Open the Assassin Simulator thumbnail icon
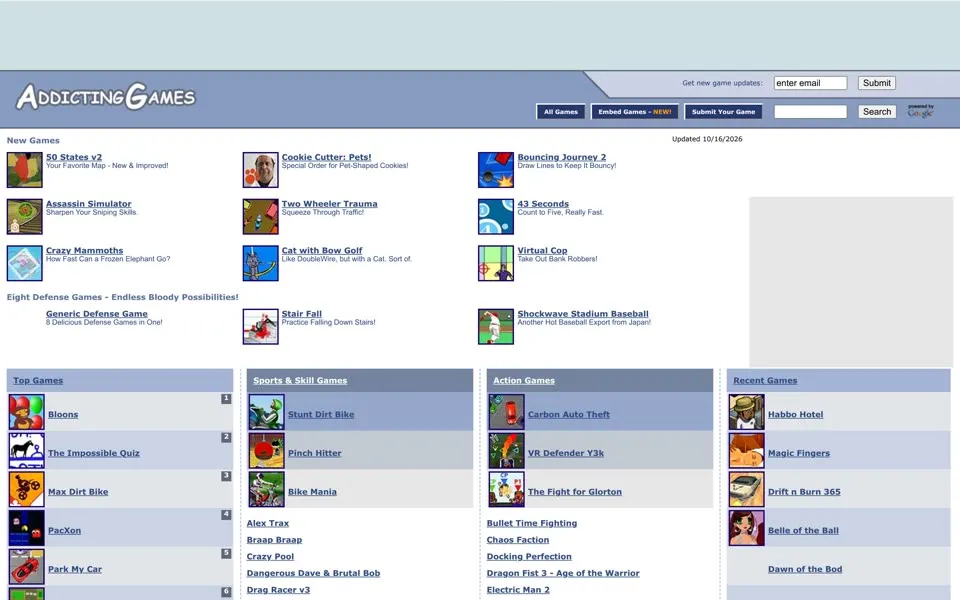Image resolution: width=960 pixels, height=600 pixels. tap(24, 216)
